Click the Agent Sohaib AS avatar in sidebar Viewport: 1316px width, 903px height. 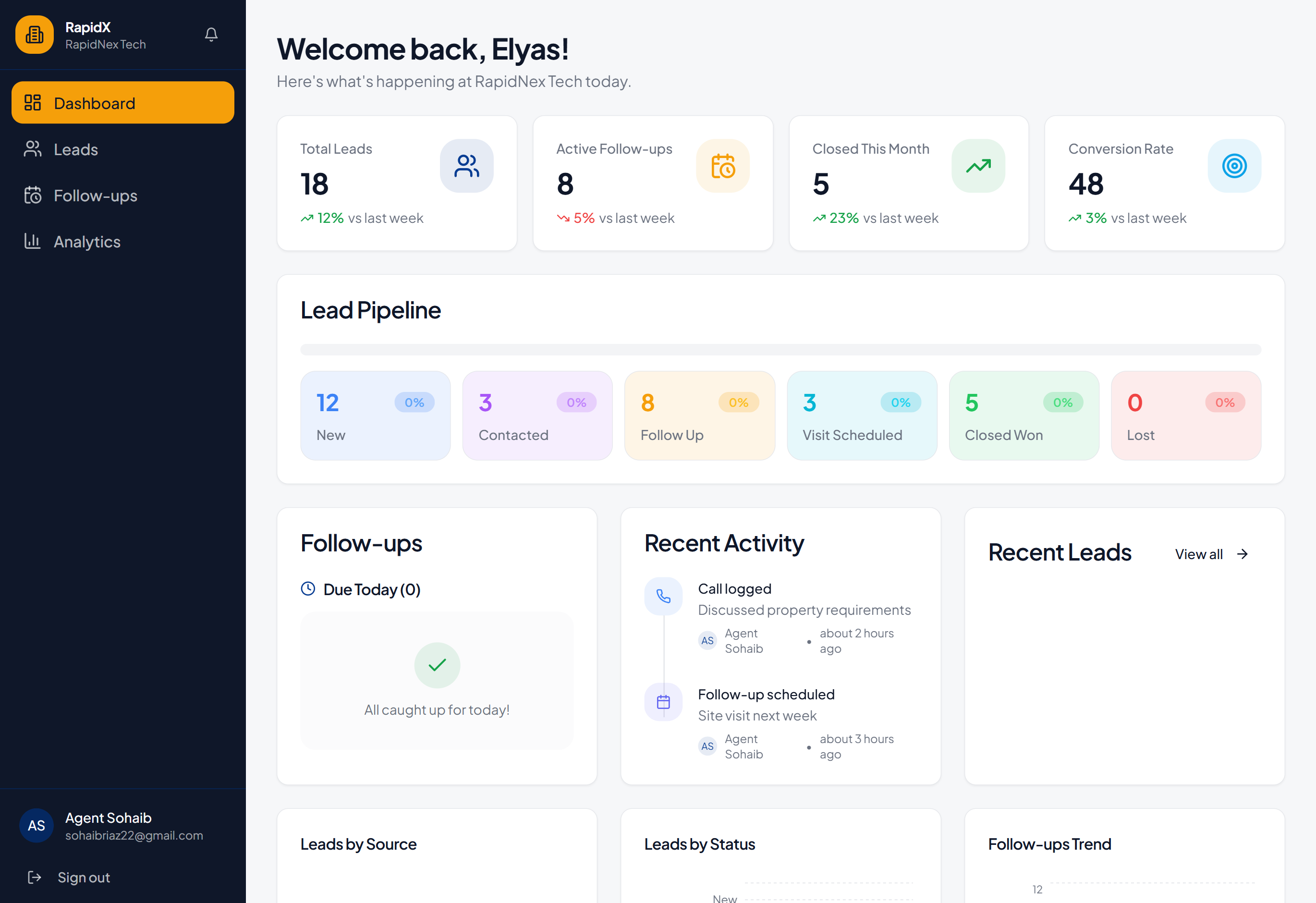[36, 826]
